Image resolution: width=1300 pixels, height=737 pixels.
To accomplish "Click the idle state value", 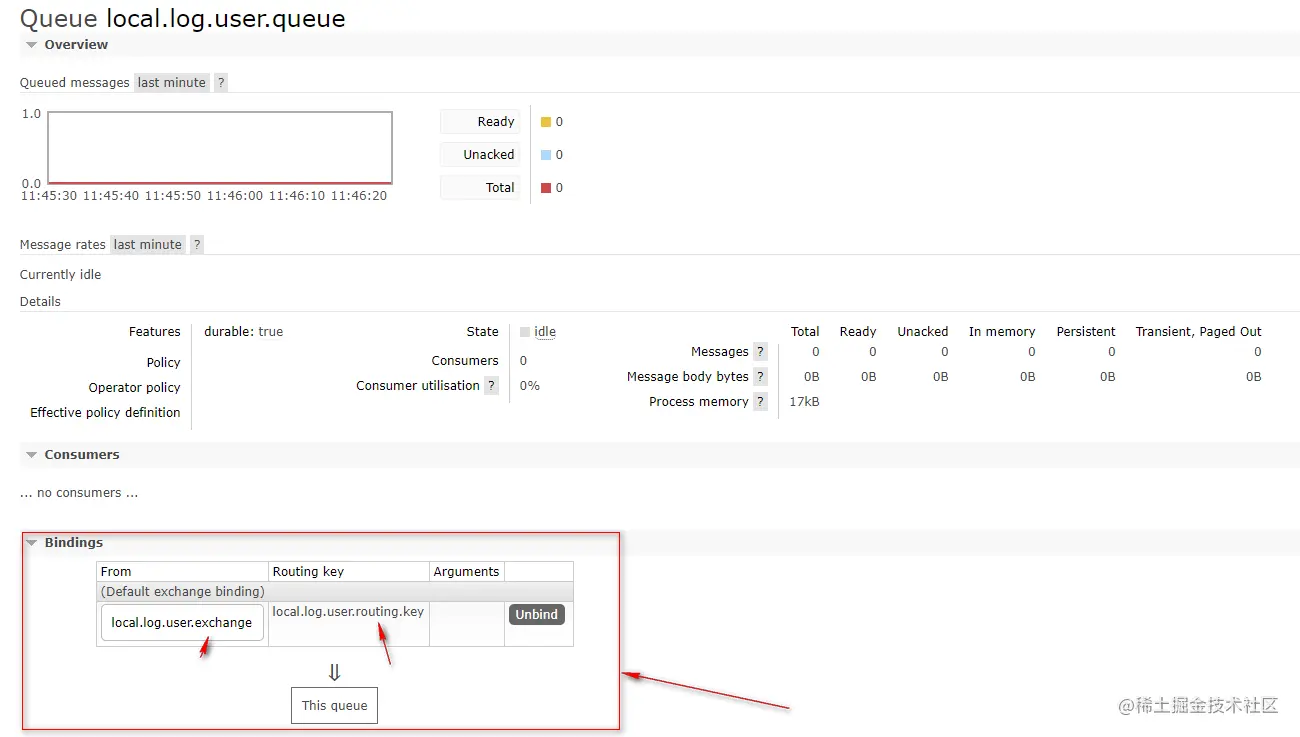I will click(545, 332).
